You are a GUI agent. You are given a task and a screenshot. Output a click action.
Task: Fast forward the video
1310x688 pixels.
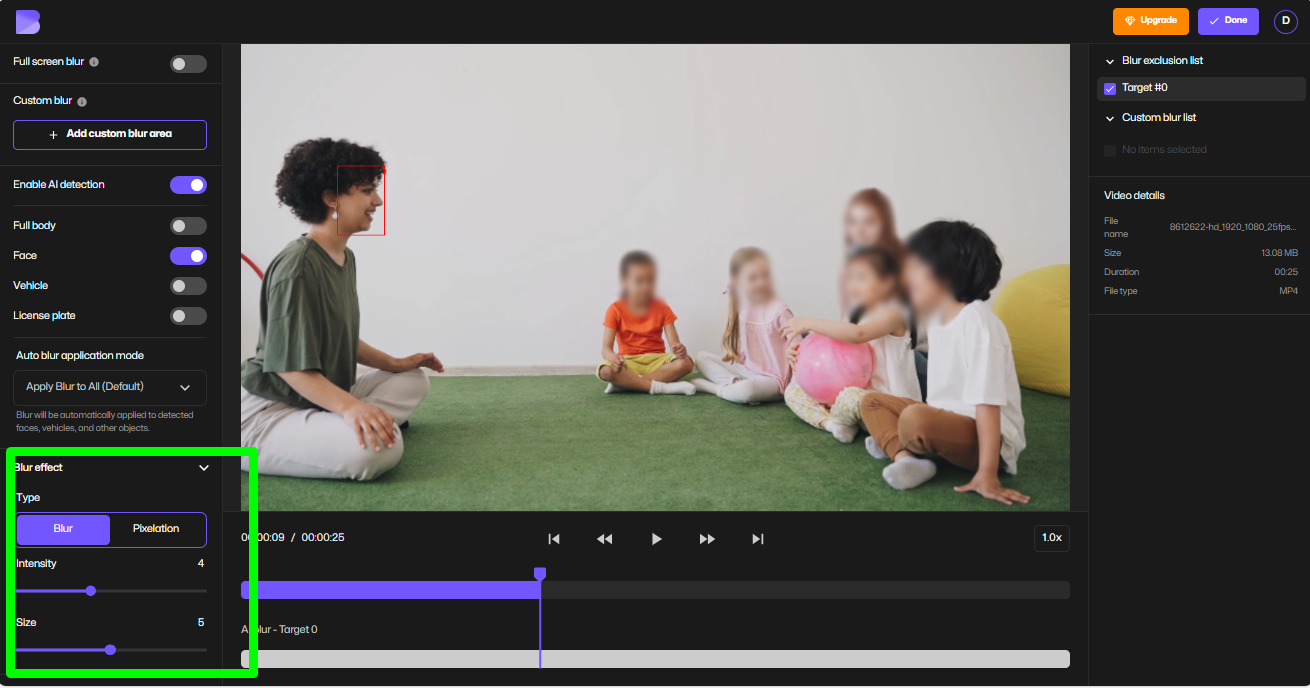707,539
